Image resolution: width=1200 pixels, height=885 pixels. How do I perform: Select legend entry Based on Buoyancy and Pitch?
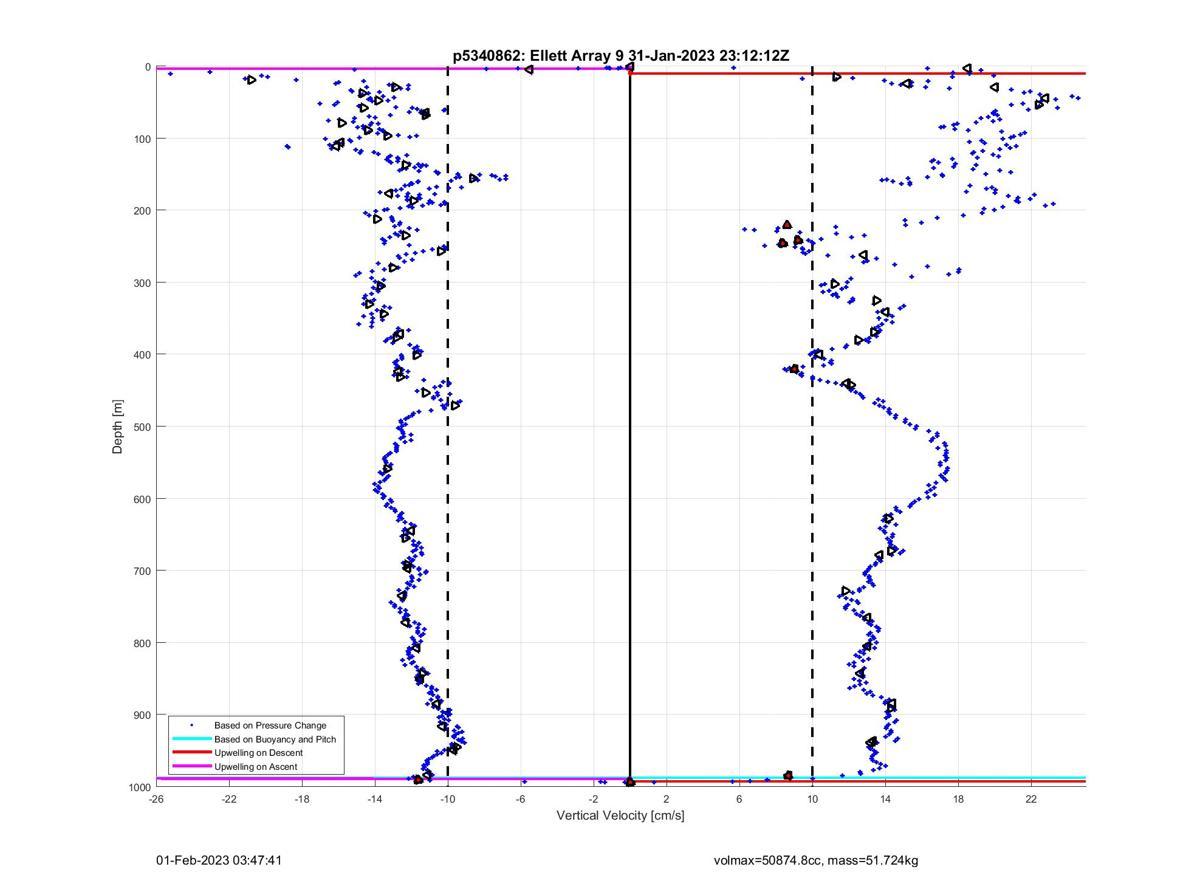click(x=275, y=739)
